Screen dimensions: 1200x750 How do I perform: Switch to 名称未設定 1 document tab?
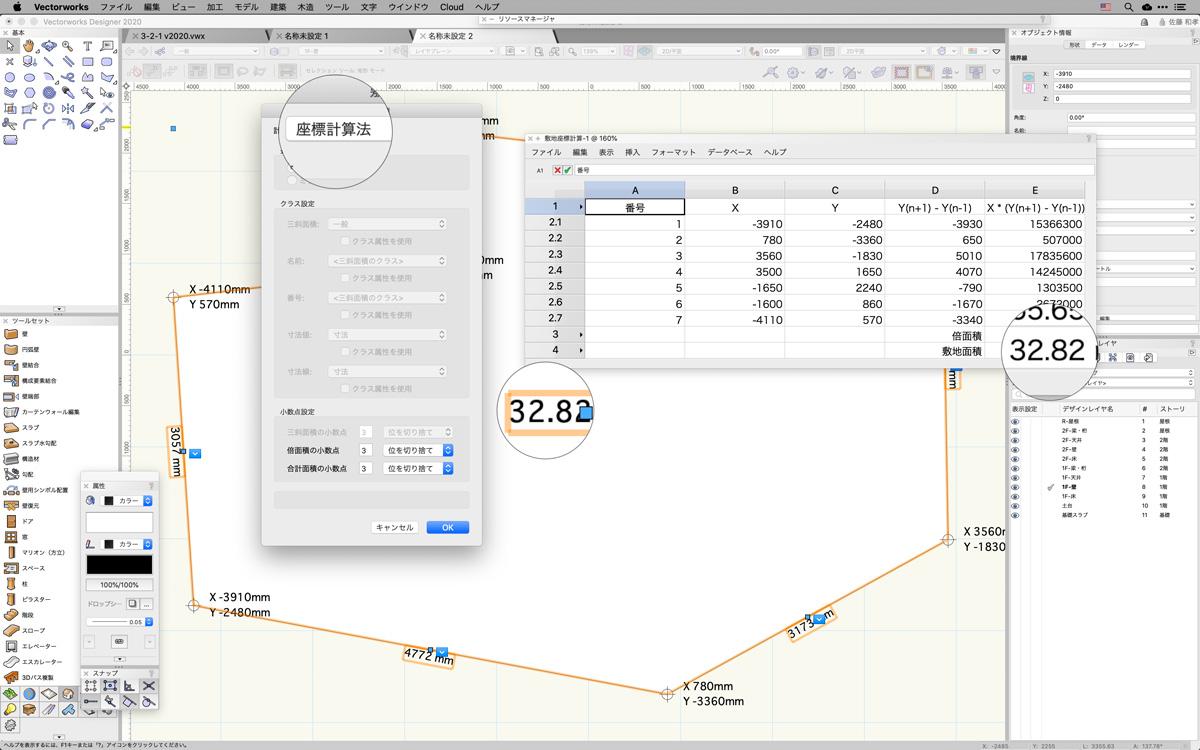pos(306,36)
